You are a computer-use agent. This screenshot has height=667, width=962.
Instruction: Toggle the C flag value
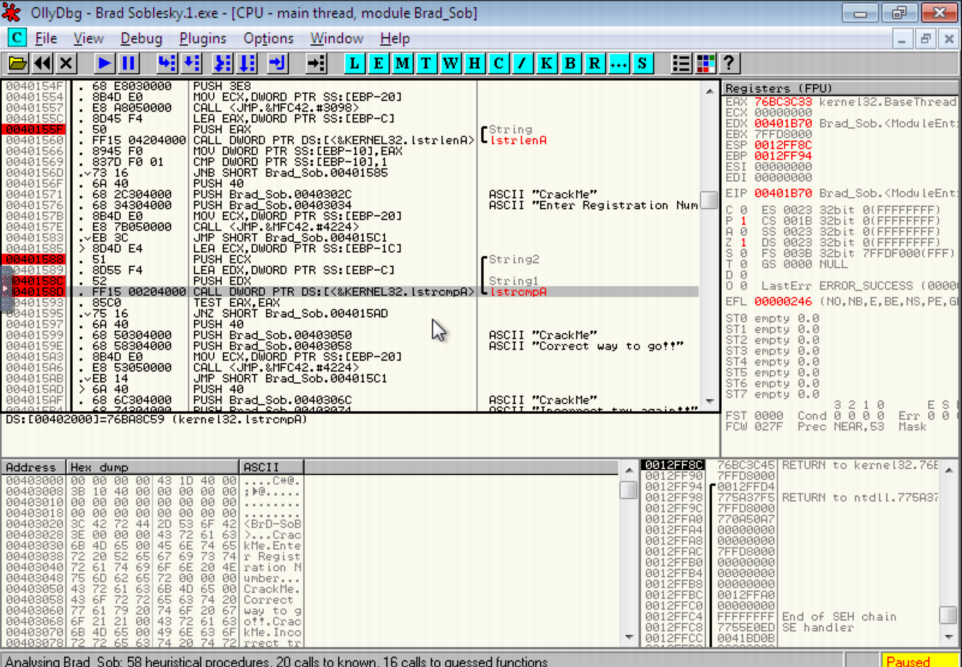click(x=744, y=210)
